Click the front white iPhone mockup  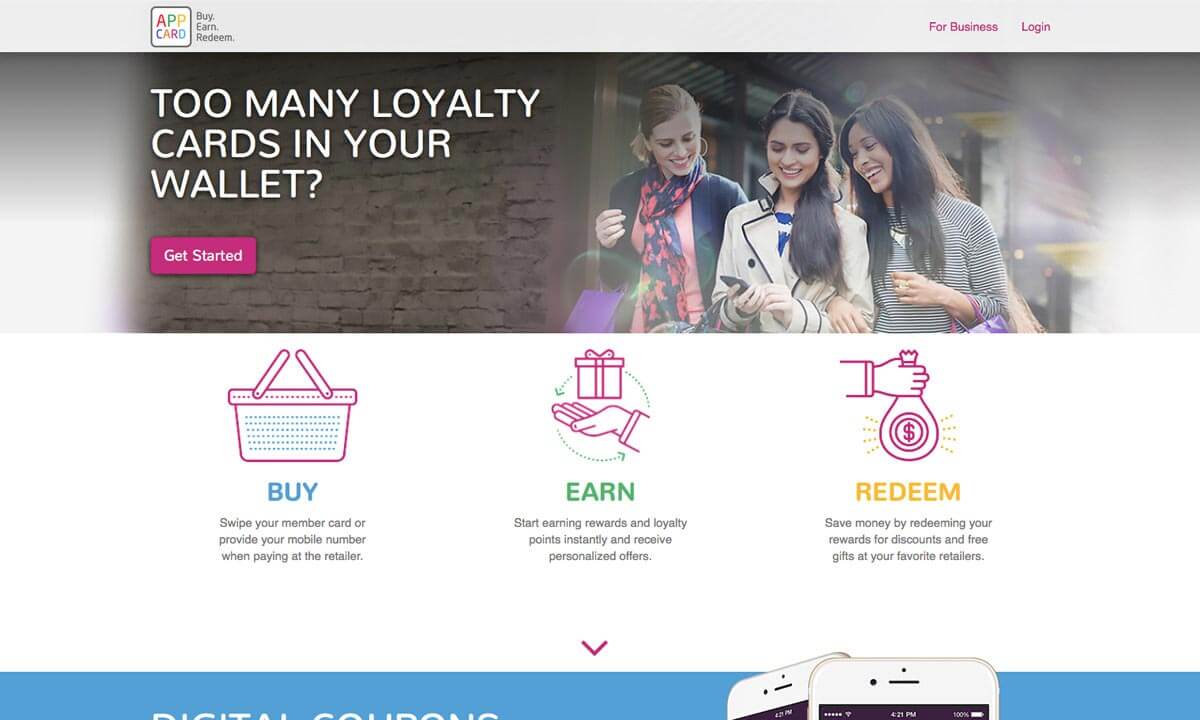click(x=903, y=689)
